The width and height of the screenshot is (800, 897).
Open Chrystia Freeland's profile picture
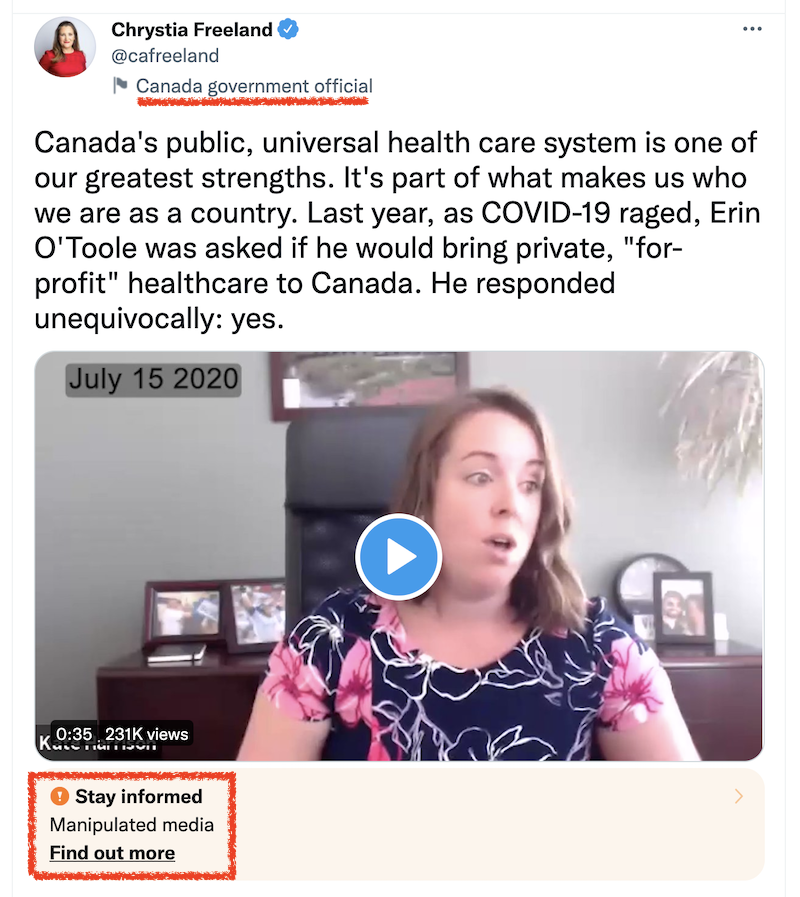(x=65, y=47)
